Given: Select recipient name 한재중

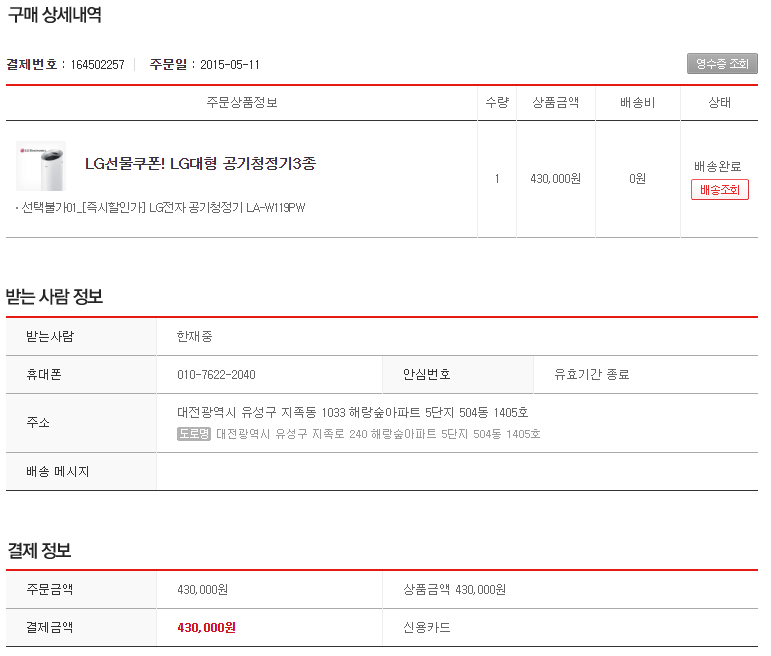Looking at the screenshot, I should click(194, 336).
